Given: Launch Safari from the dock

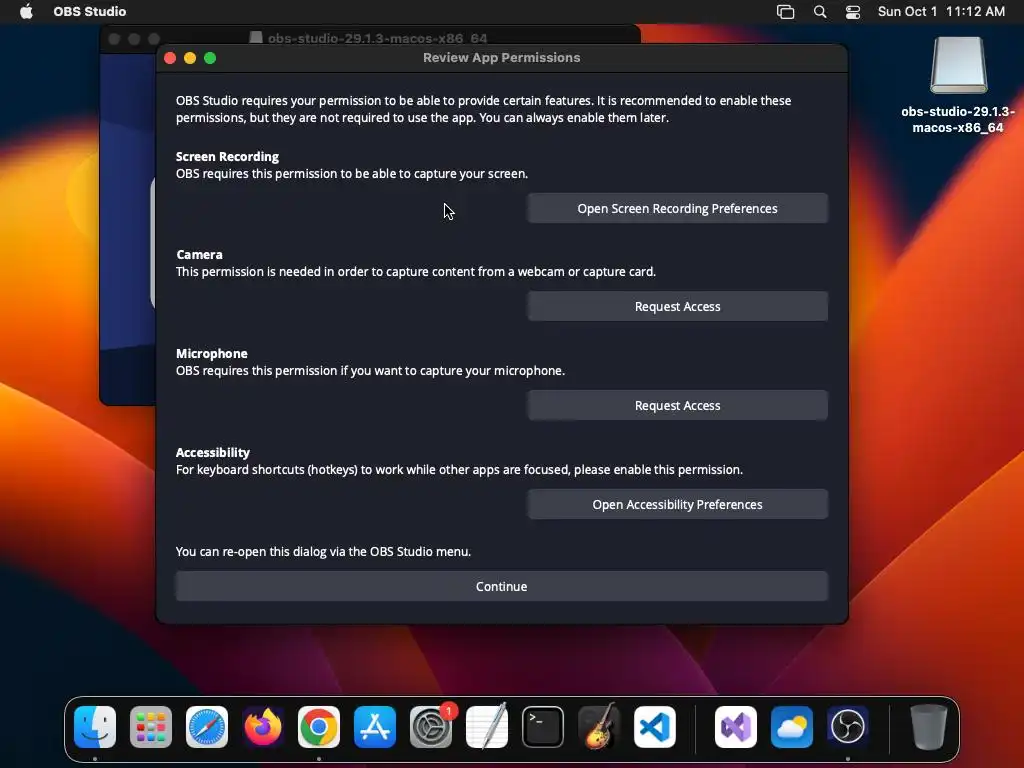Looking at the screenshot, I should (207, 727).
